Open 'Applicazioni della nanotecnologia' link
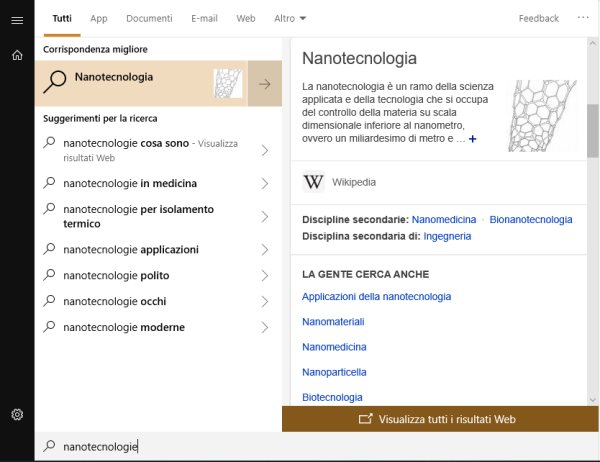600x462 pixels. click(x=377, y=297)
